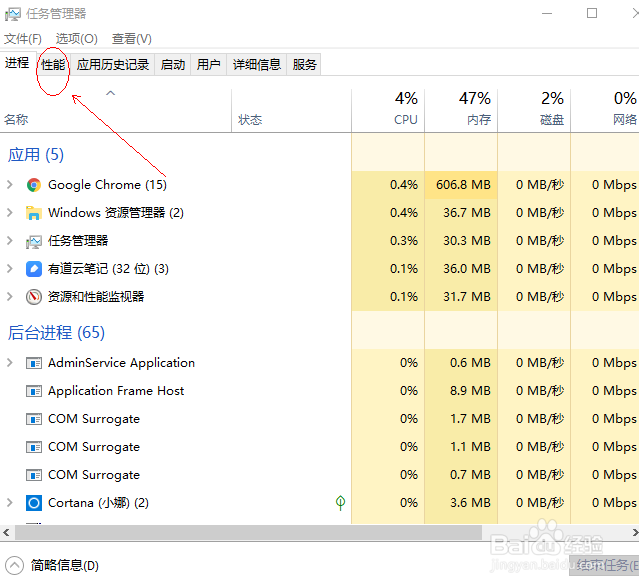Select the 有道云笔记 (32 位) (3) row name

(108, 269)
